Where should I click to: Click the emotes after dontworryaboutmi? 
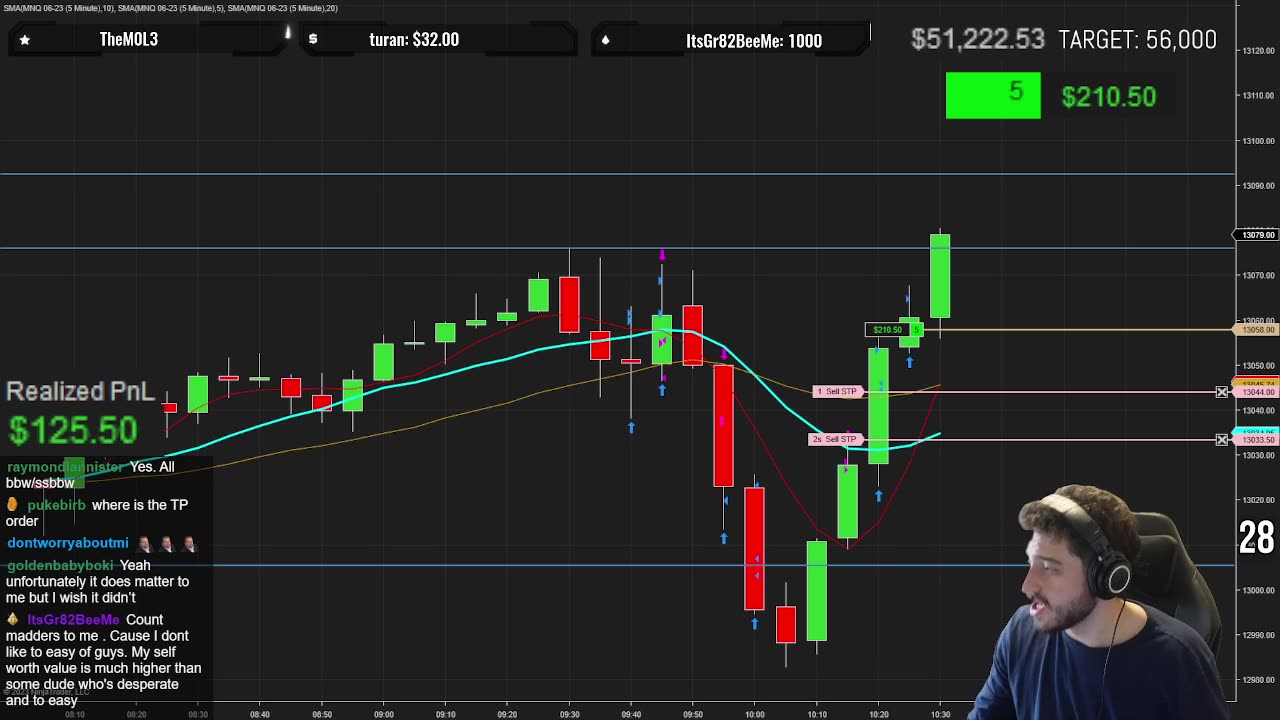167,544
